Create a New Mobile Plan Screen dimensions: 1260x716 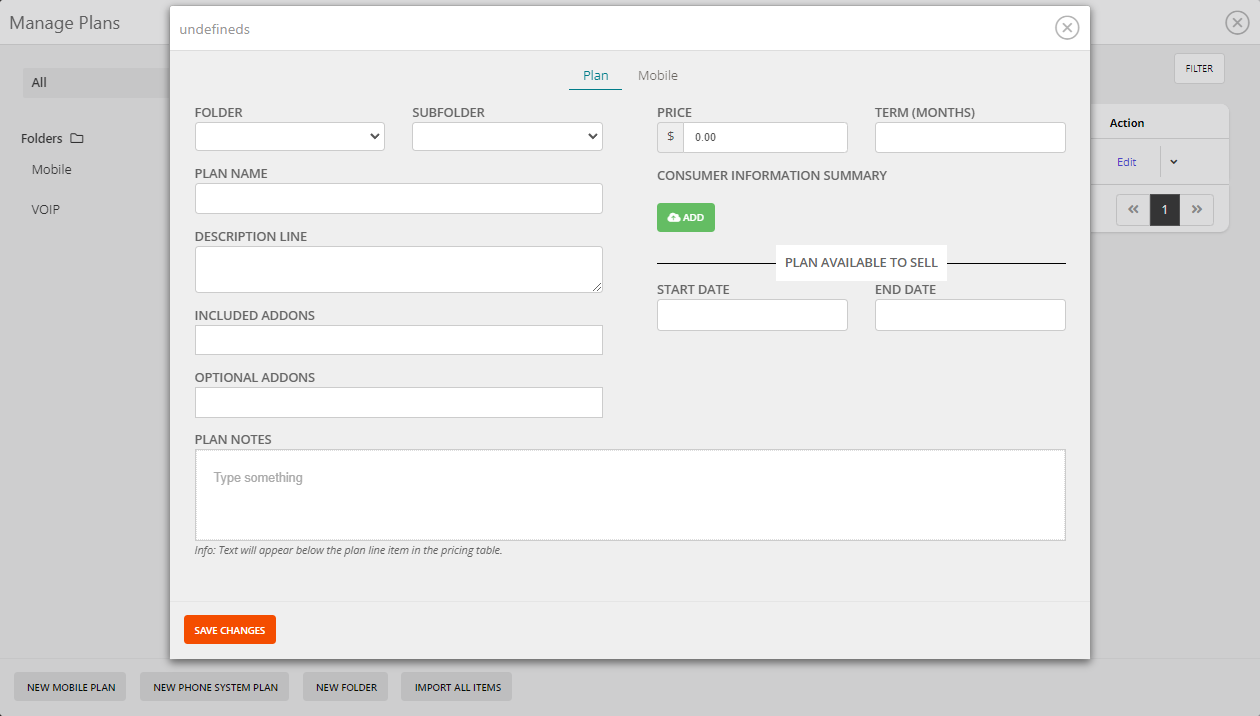tap(69, 687)
